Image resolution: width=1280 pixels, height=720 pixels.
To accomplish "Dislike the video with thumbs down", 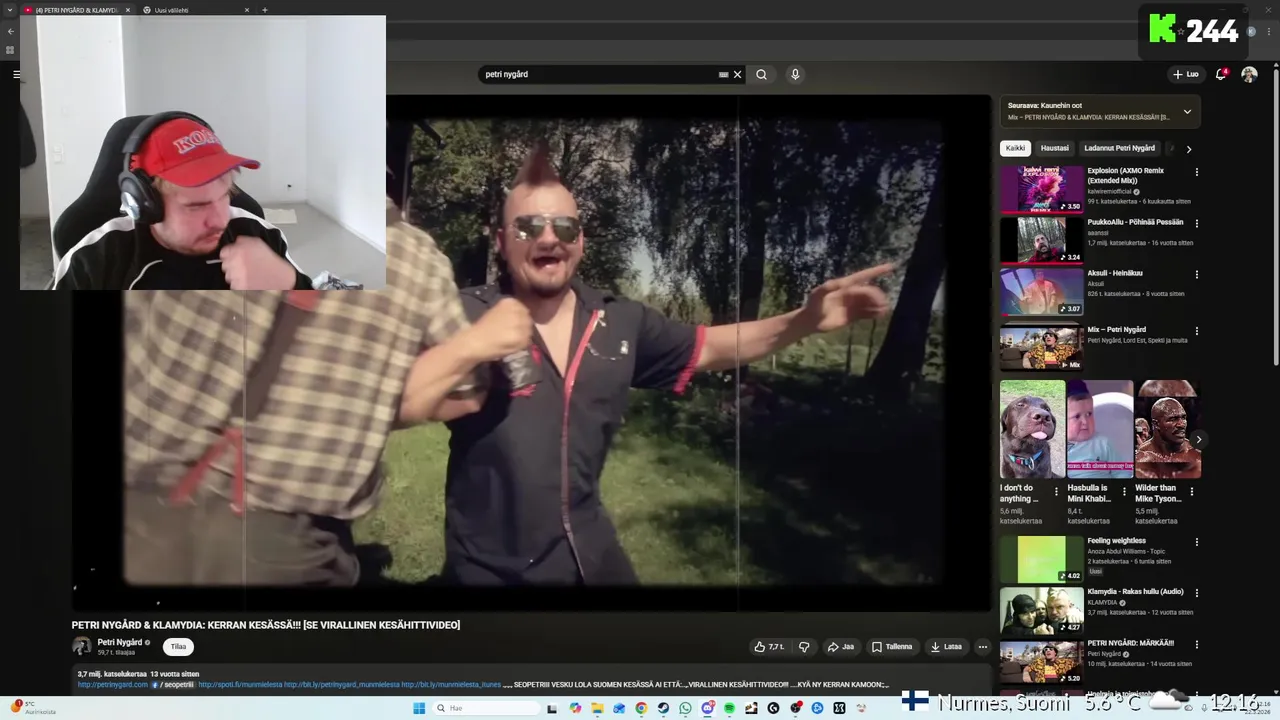I will 804,647.
